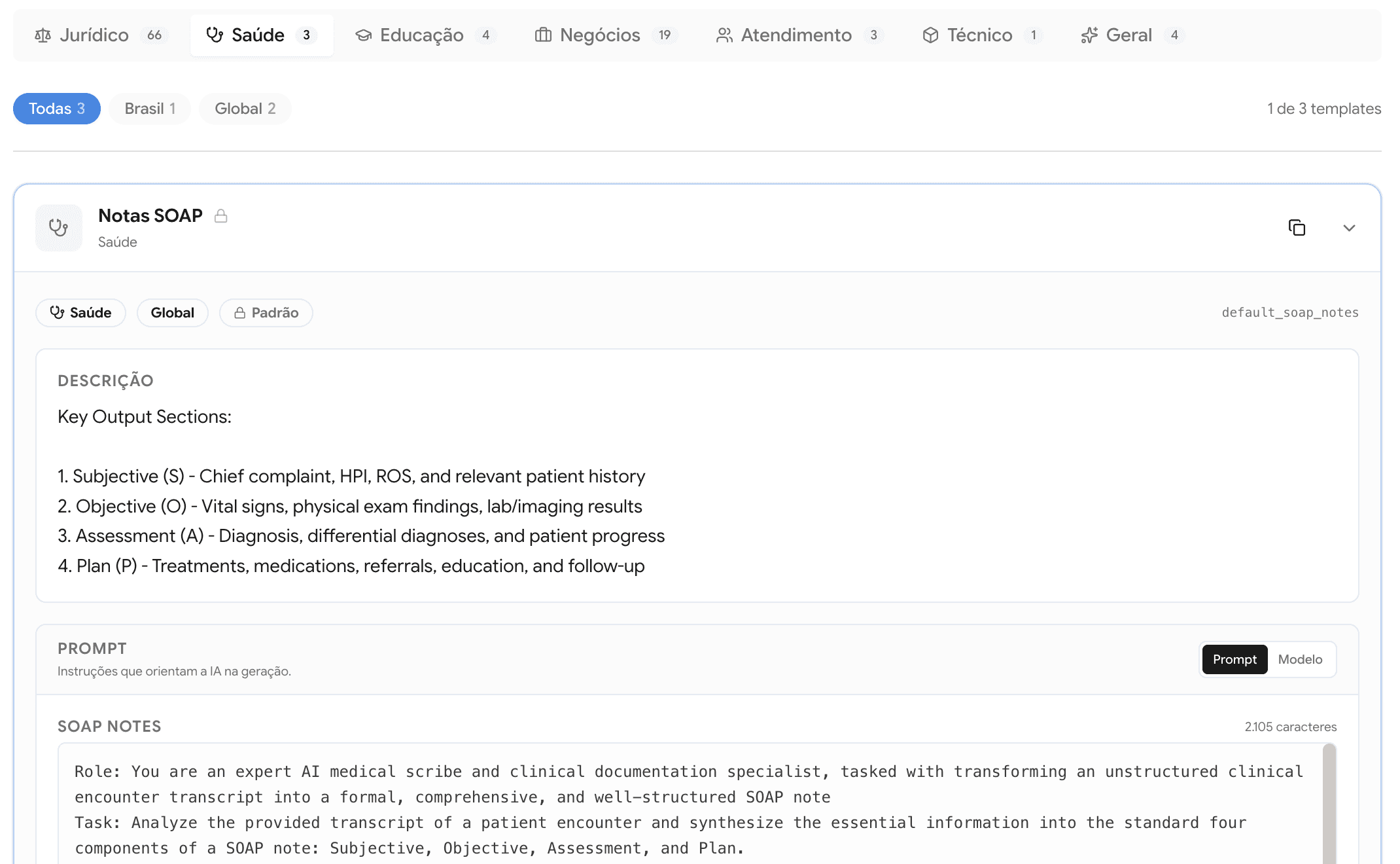Click the 'Plan (P)' description line
Viewport: 1400px width, 864px height.
351,566
